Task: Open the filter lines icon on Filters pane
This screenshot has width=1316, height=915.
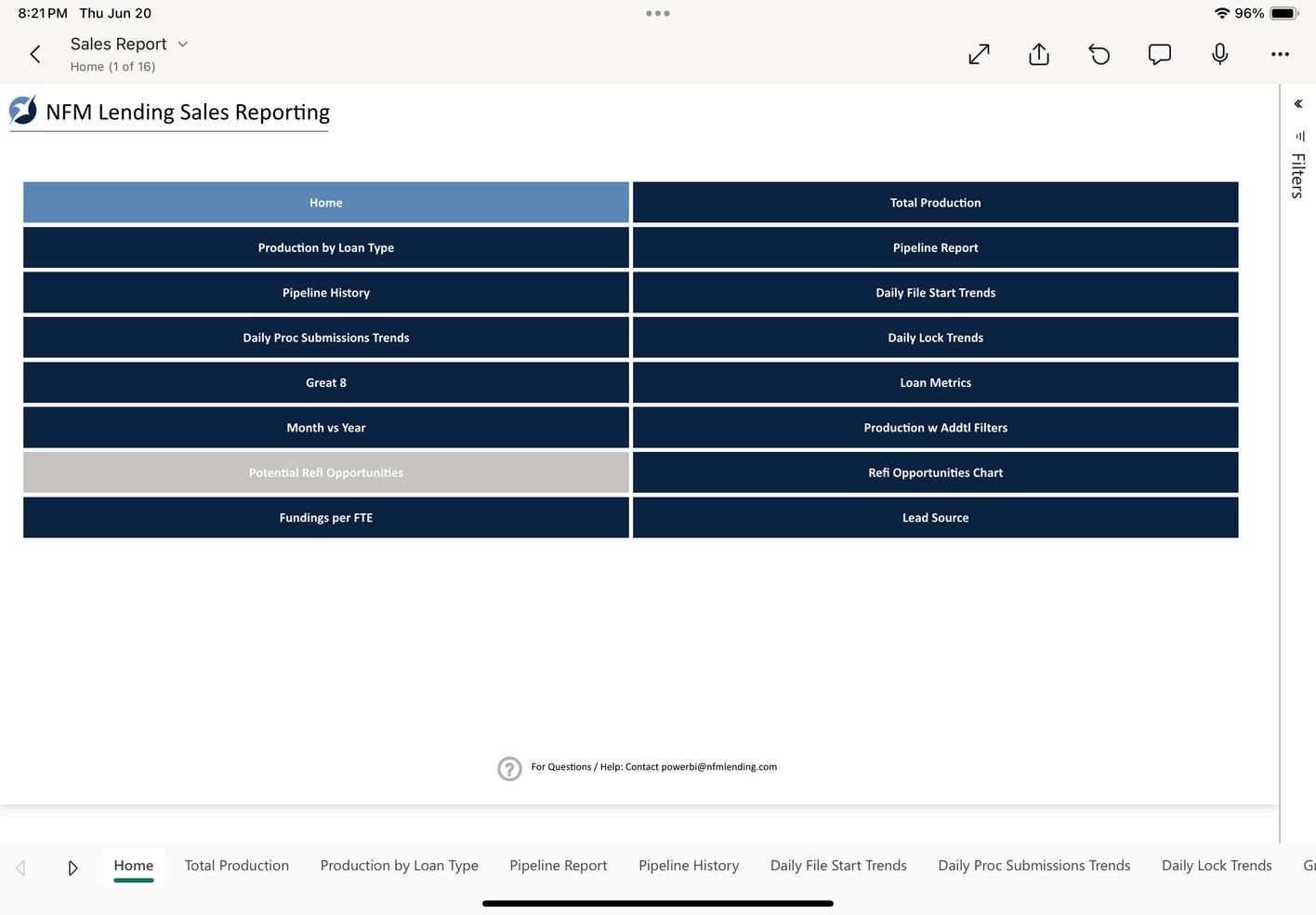Action: click(x=1299, y=136)
